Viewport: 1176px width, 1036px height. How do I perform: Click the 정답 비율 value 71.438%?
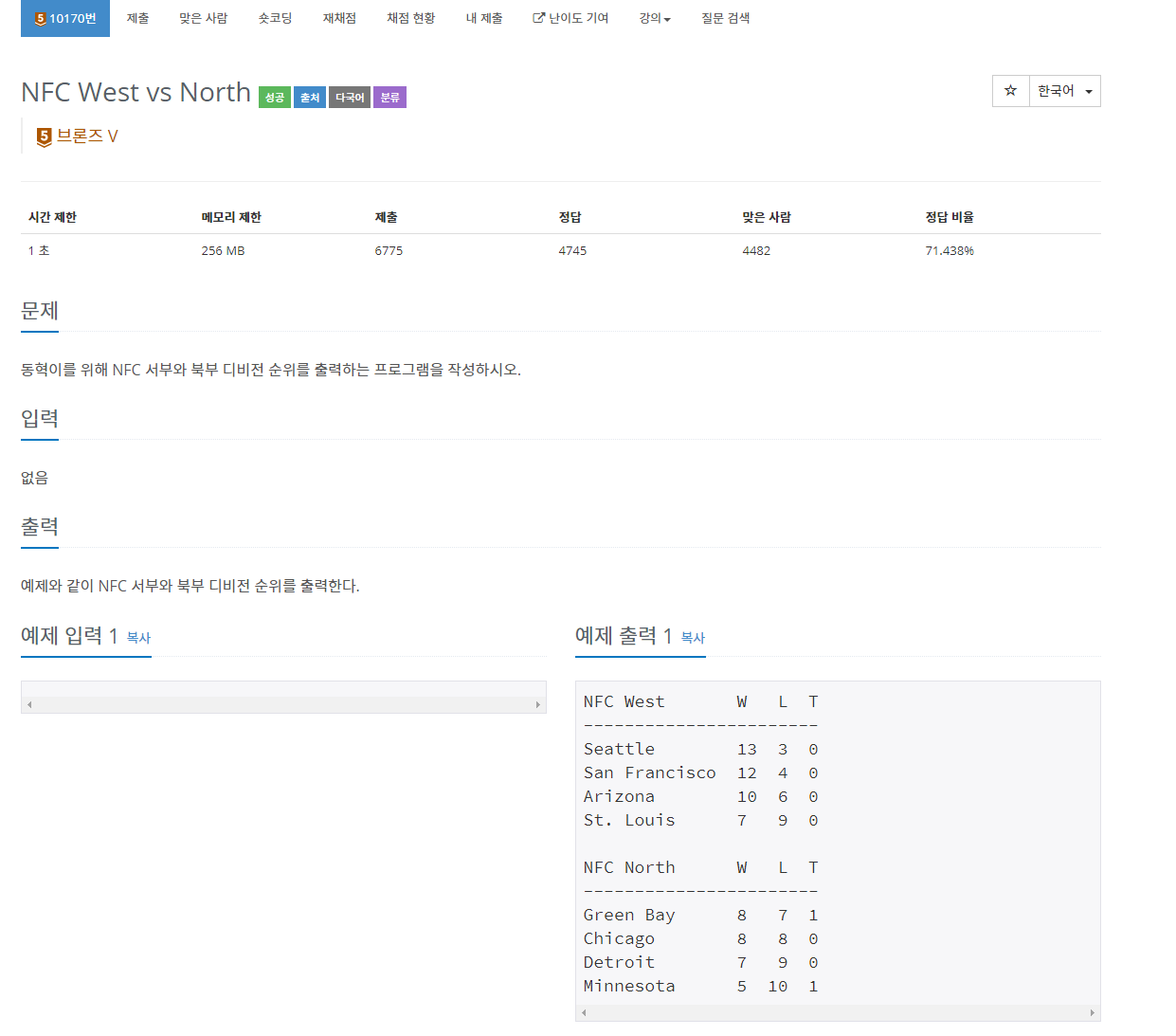pyautogui.click(x=950, y=251)
